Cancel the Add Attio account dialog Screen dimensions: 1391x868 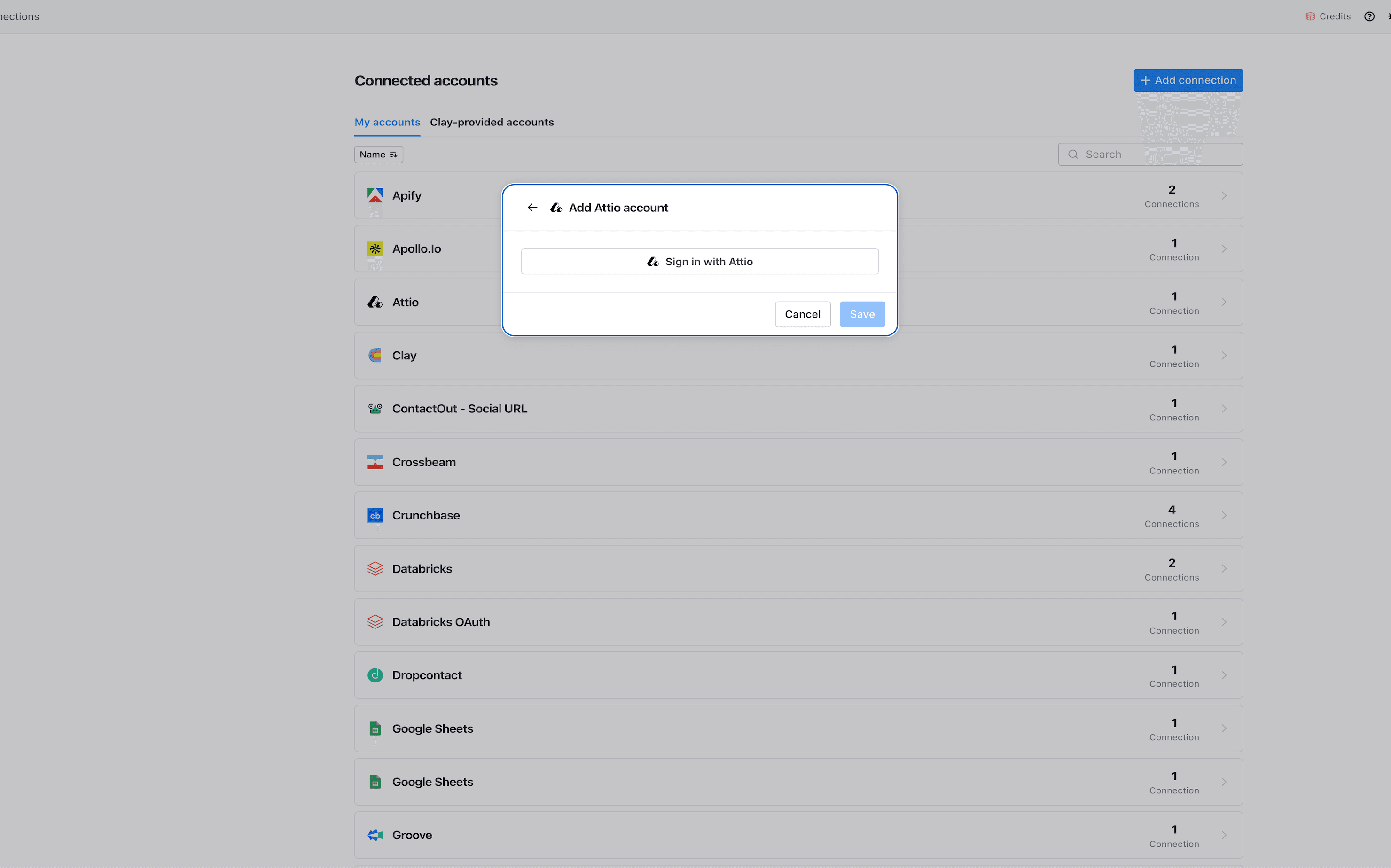tap(802, 314)
